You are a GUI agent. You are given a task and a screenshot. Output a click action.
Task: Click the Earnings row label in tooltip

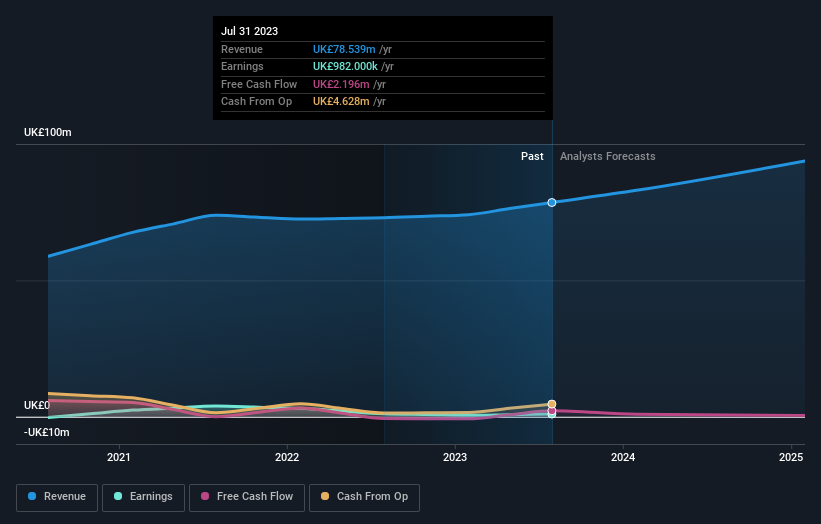[x=242, y=66]
